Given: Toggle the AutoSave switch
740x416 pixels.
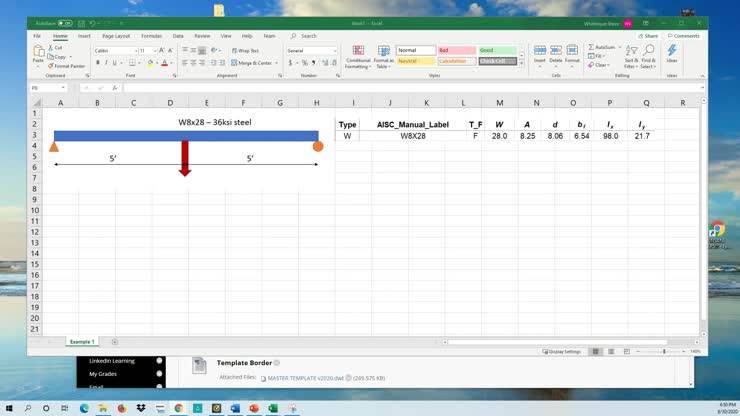Looking at the screenshot, I should click(x=65, y=22).
